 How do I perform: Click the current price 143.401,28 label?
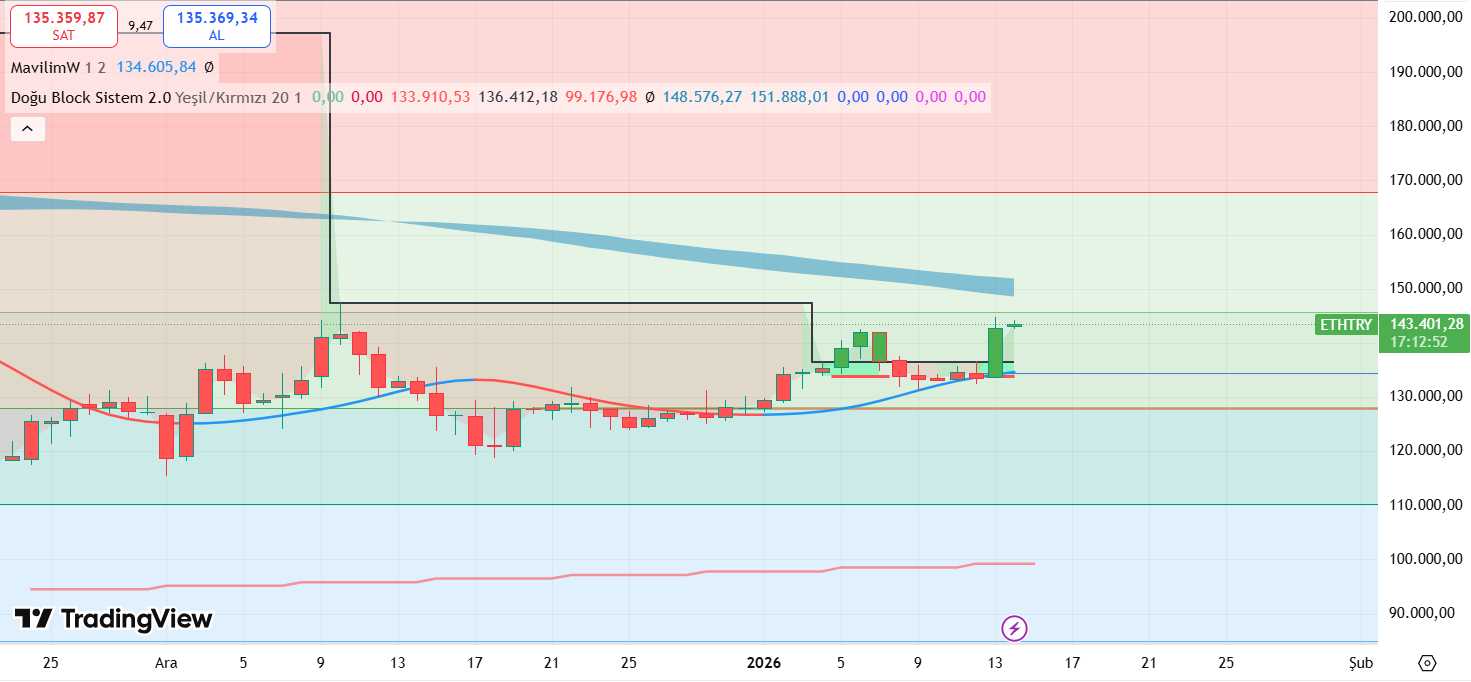point(1426,323)
